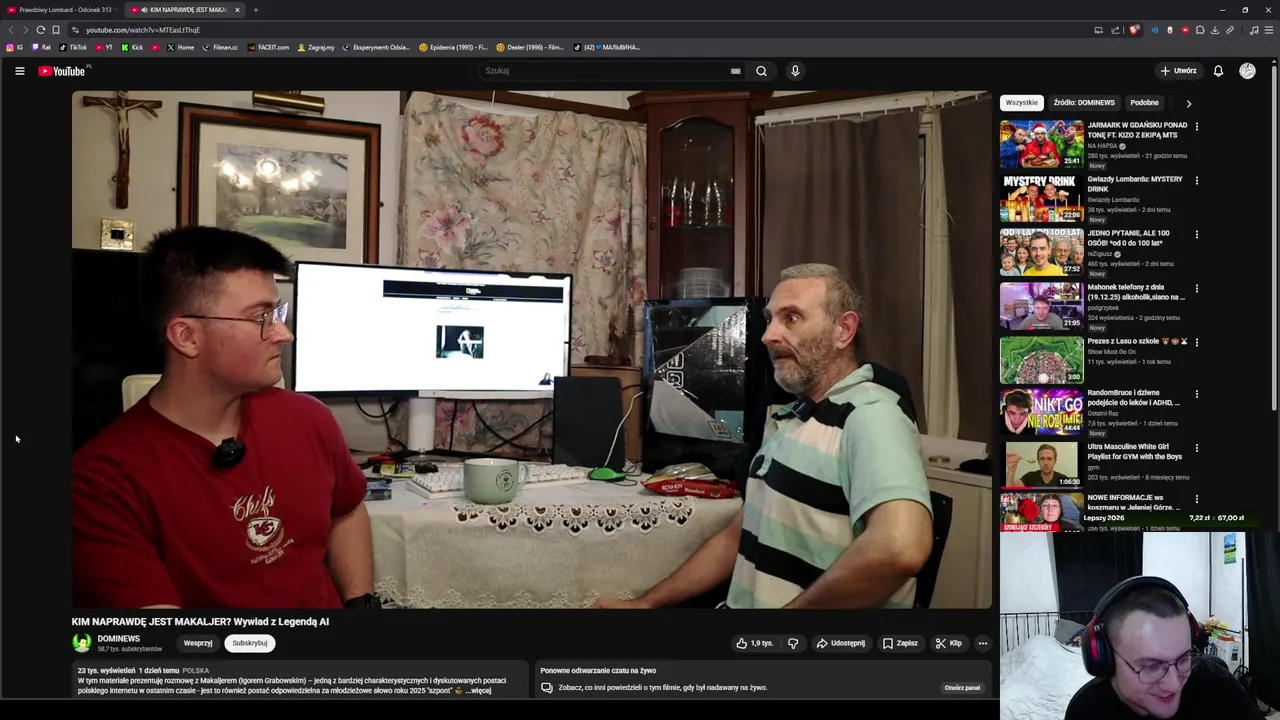This screenshot has width=1280, height=720.
Task: Like the video with thumbs up
Action: coord(754,643)
